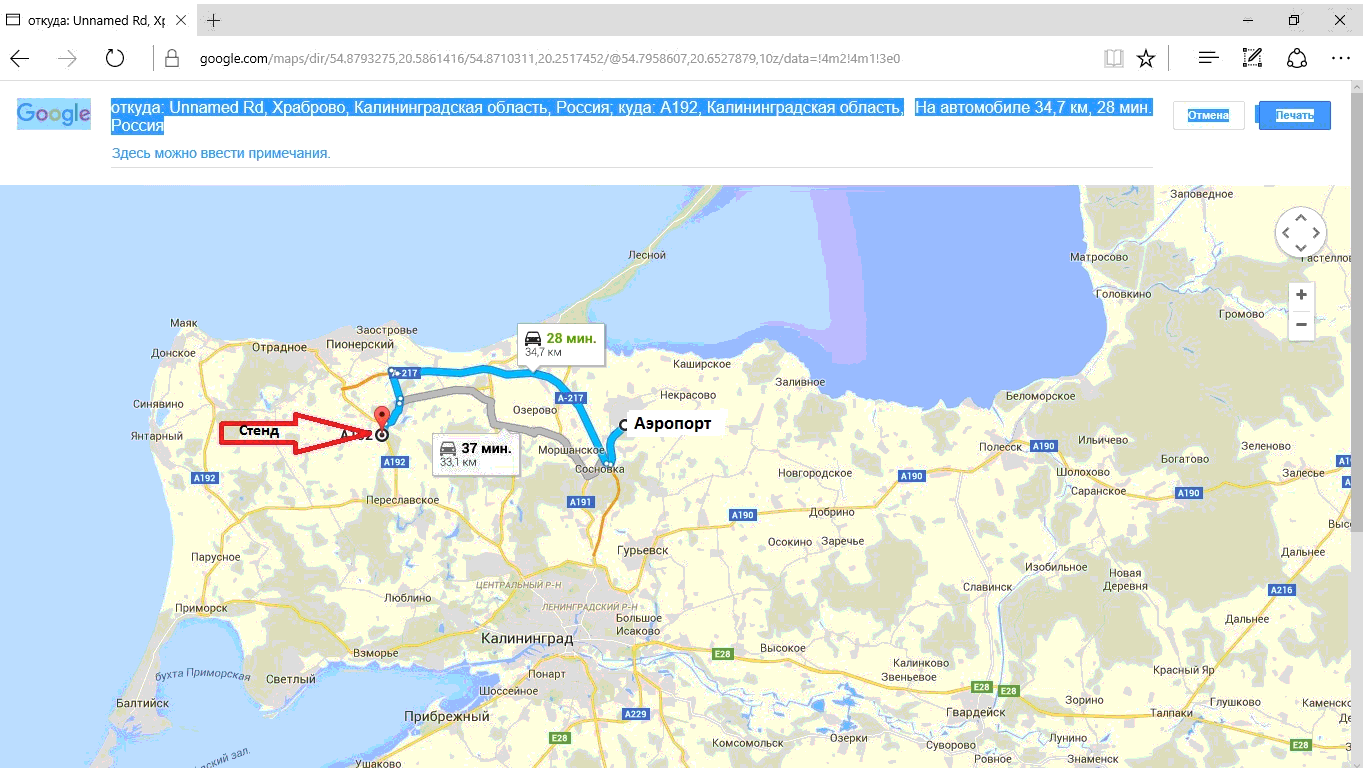Click the Синявино village label

[159, 404]
